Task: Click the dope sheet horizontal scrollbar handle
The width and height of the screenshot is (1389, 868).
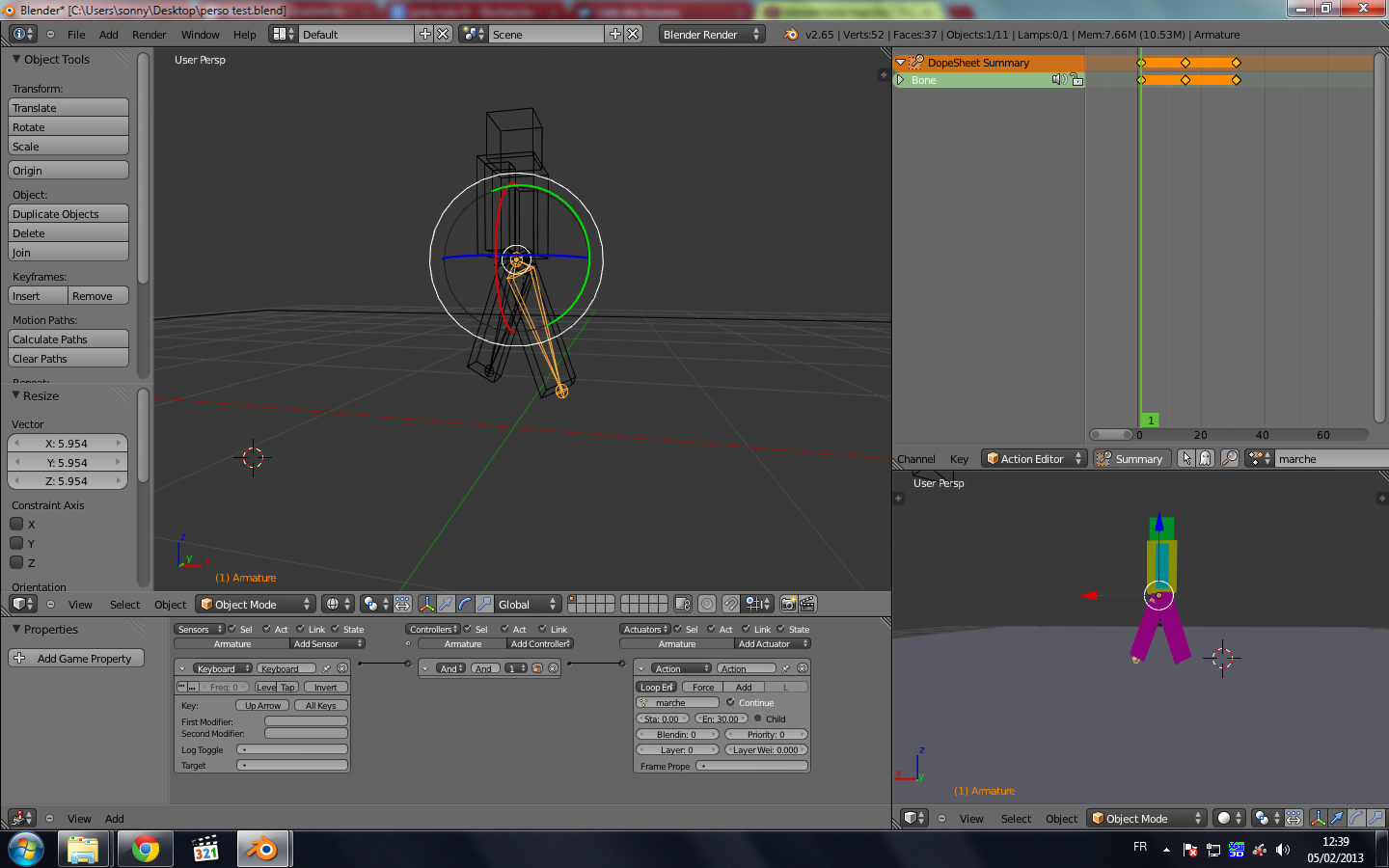Action: 1112,435
